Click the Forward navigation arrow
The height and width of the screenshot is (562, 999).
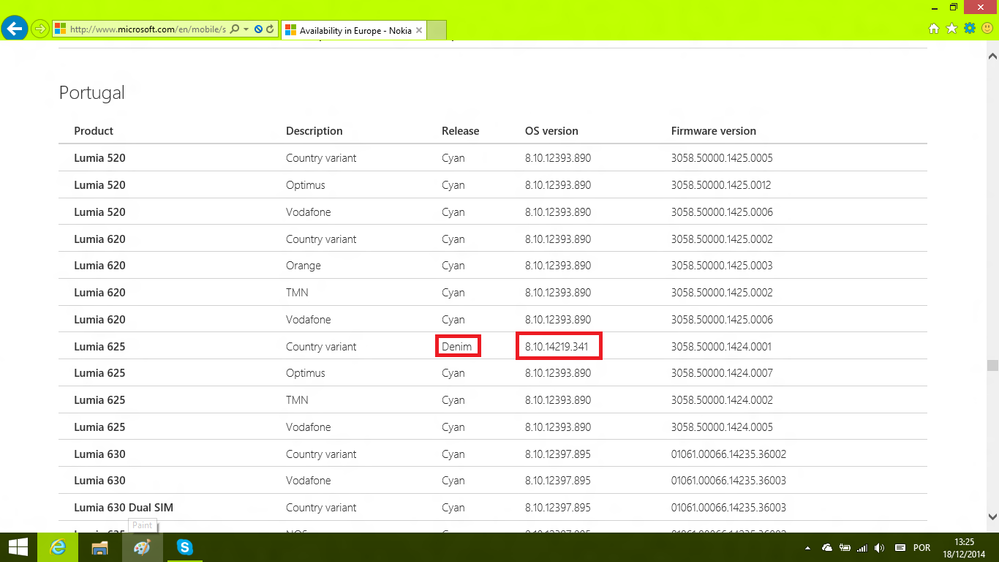(x=40, y=28)
